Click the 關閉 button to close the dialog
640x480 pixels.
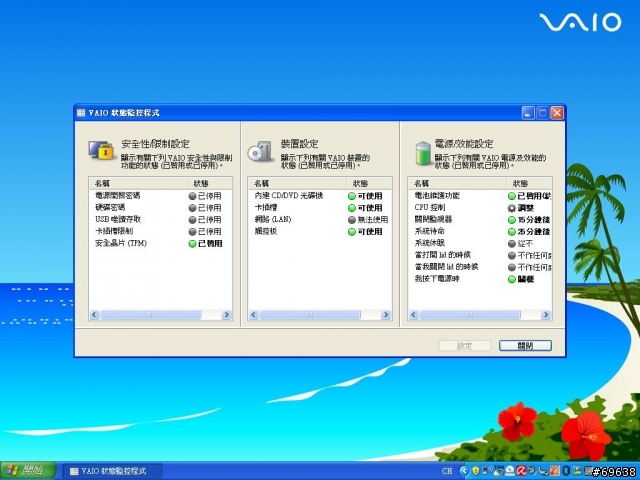tap(525, 346)
